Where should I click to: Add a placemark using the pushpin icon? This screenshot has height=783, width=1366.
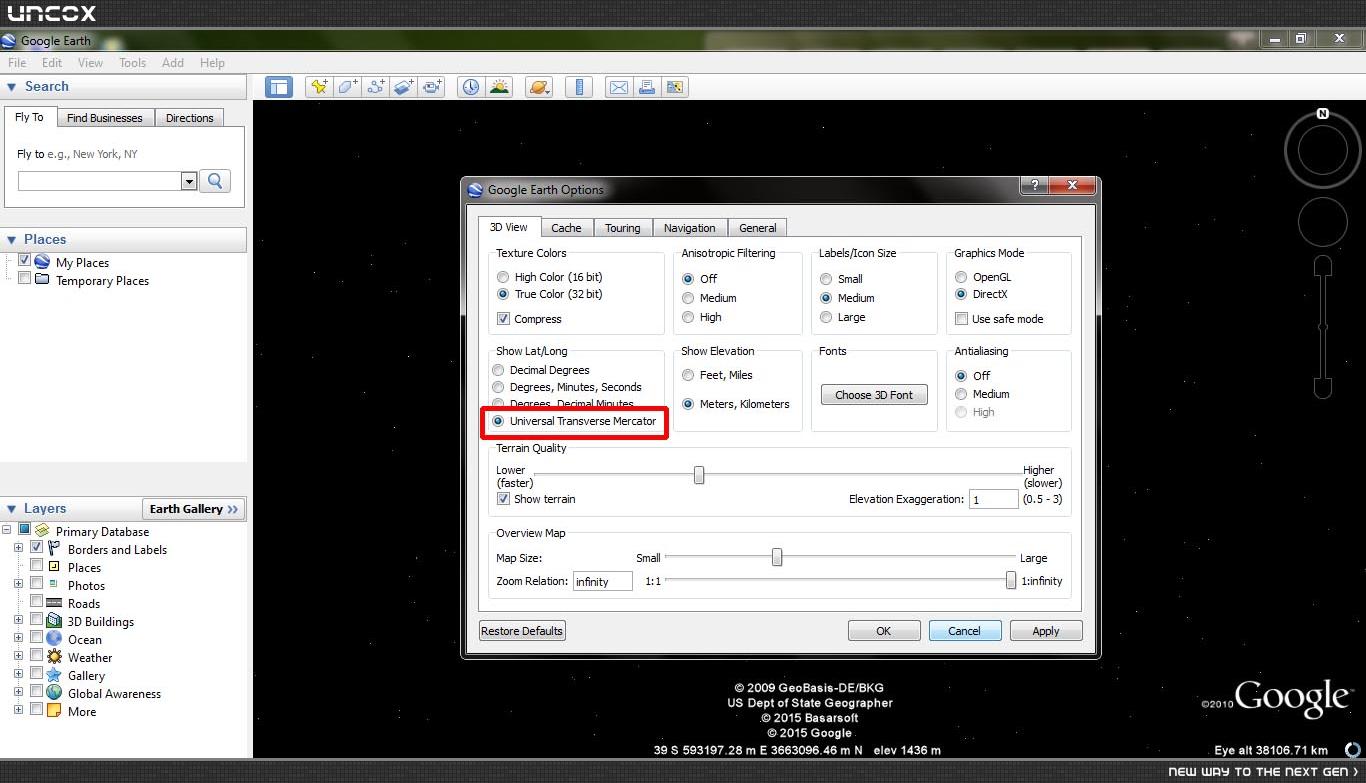(x=318, y=87)
